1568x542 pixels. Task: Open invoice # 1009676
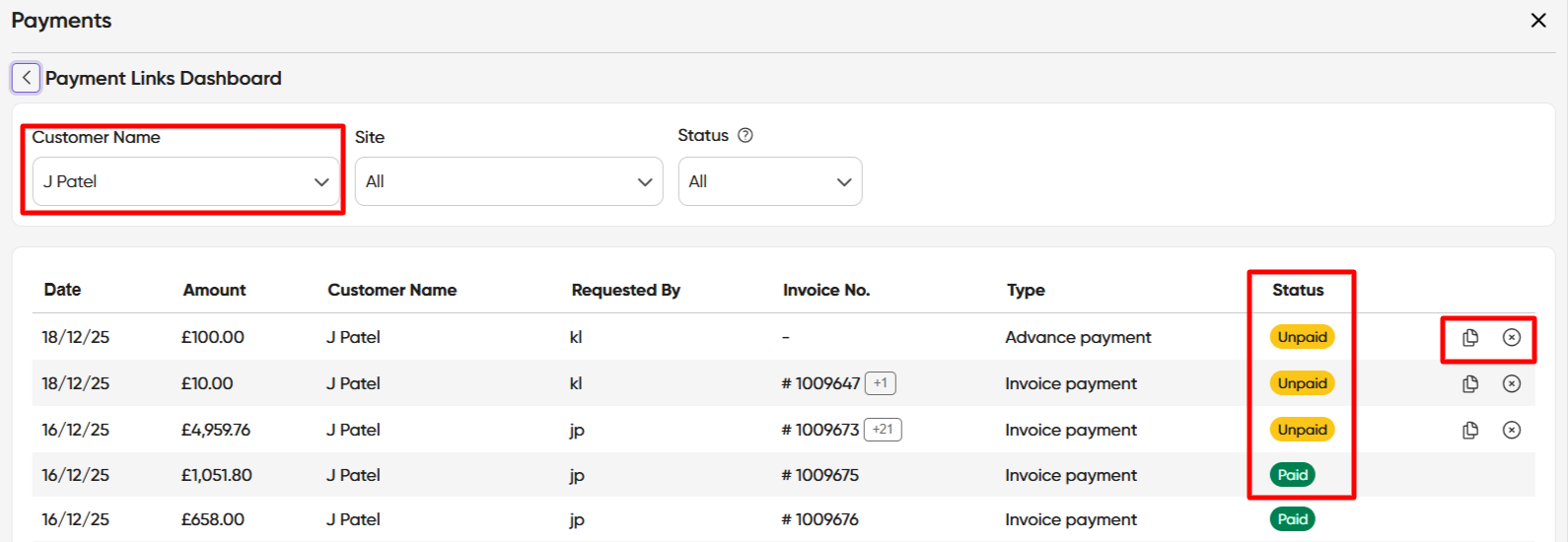(x=820, y=519)
